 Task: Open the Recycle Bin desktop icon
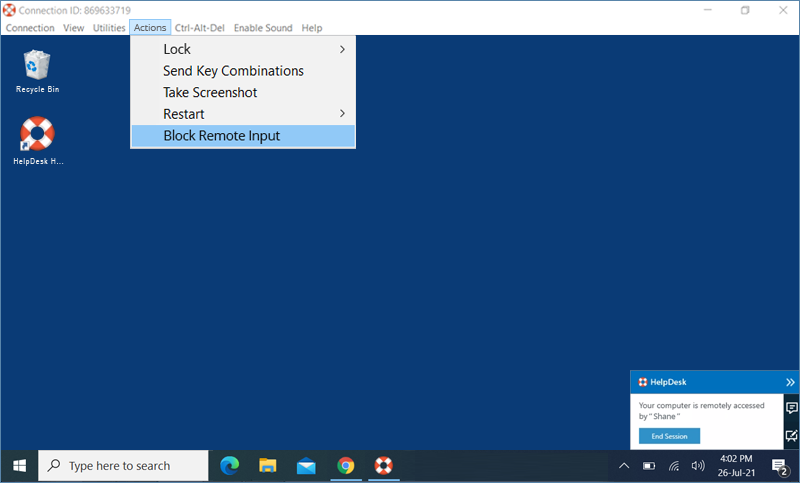tap(37, 66)
